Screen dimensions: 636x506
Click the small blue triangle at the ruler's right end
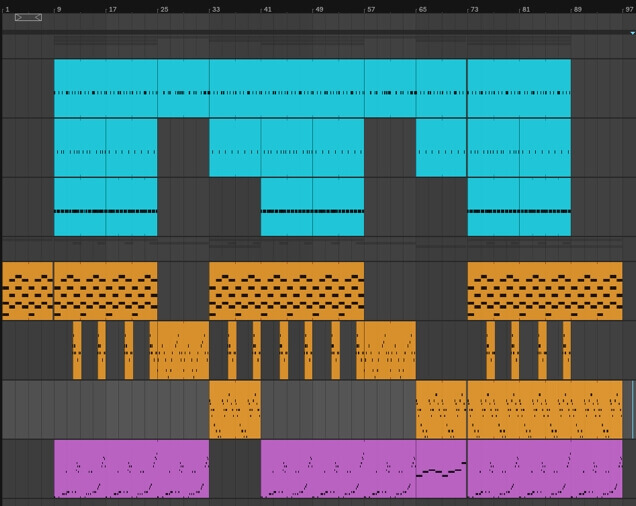pos(632,33)
